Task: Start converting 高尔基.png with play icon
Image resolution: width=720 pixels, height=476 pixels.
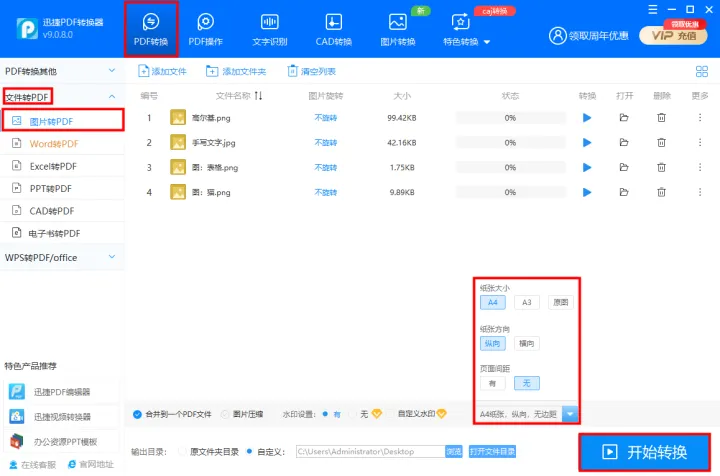Action: coord(586,118)
